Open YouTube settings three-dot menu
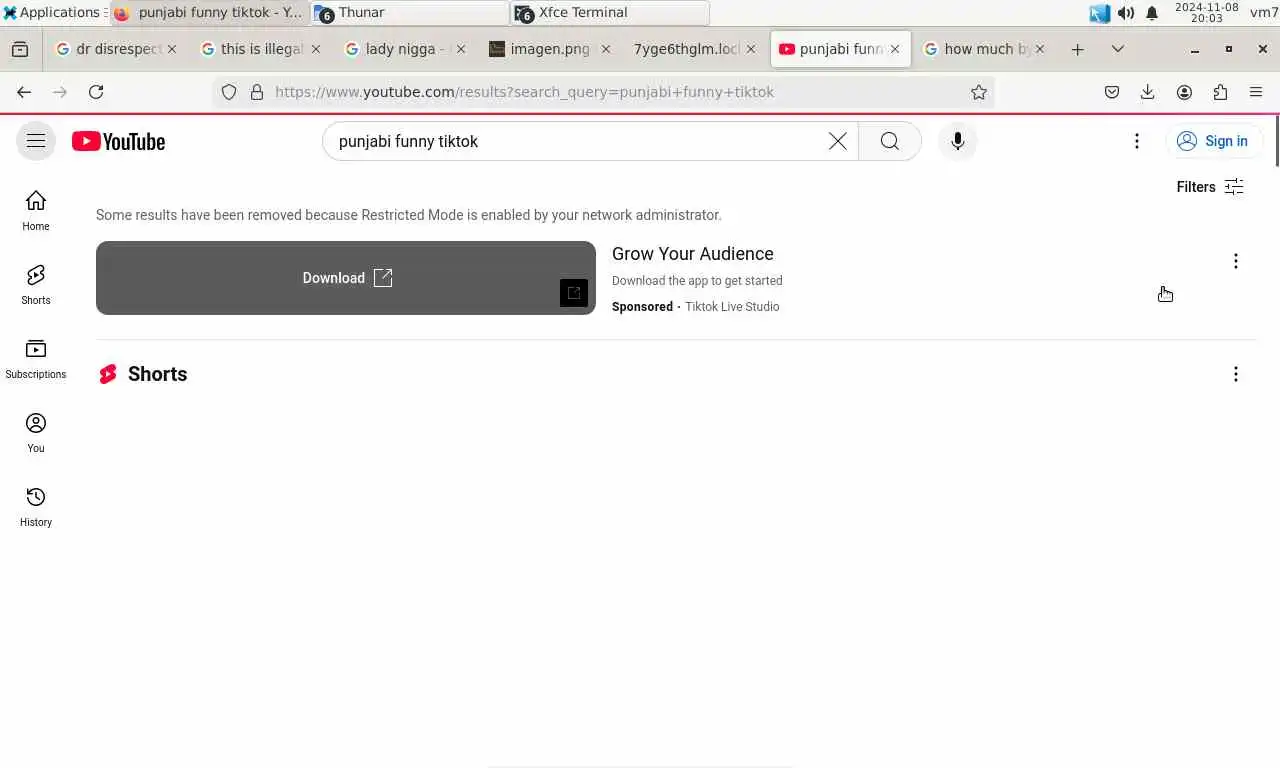 click(1136, 141)
